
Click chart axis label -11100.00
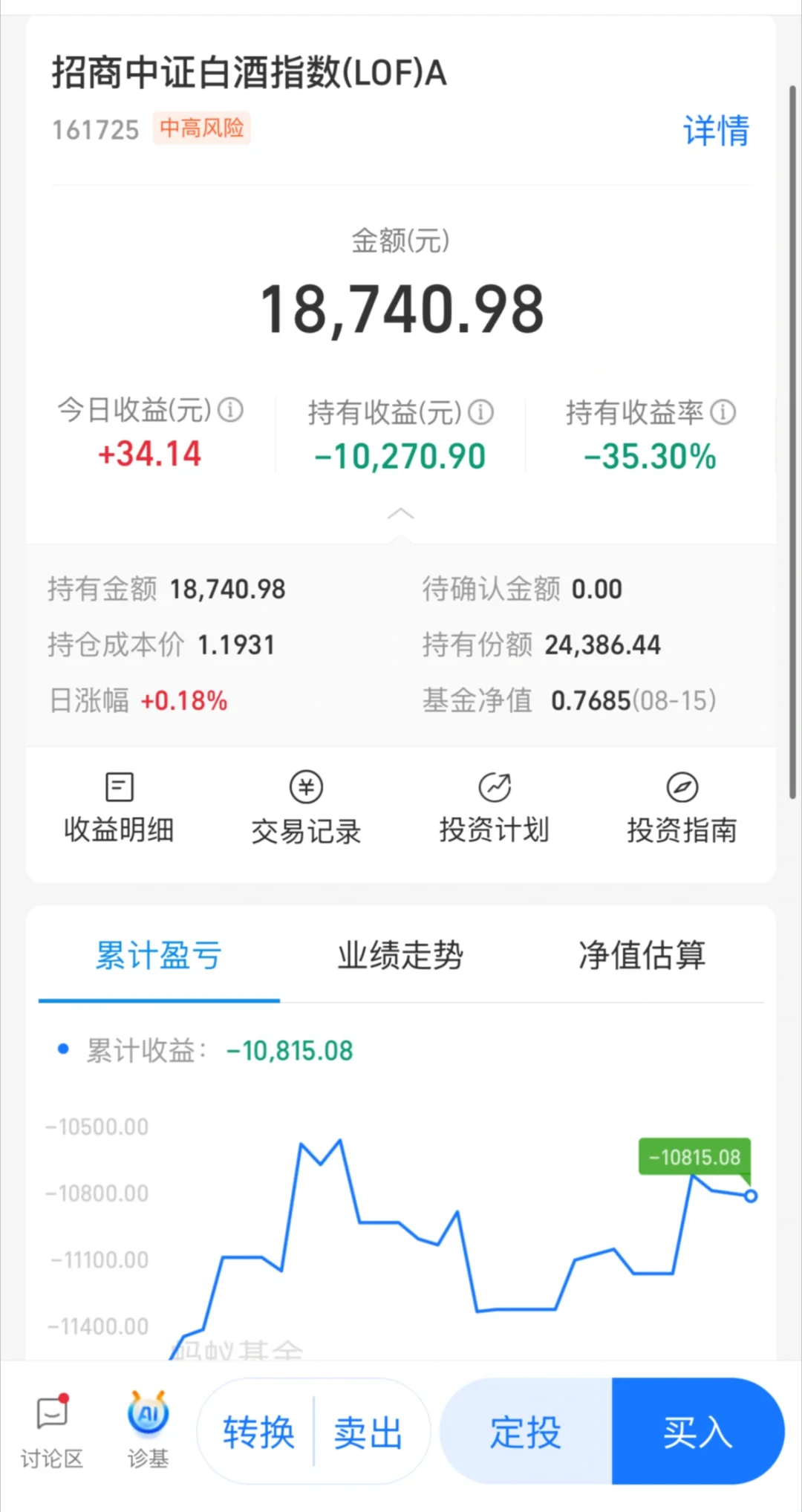100,1260
